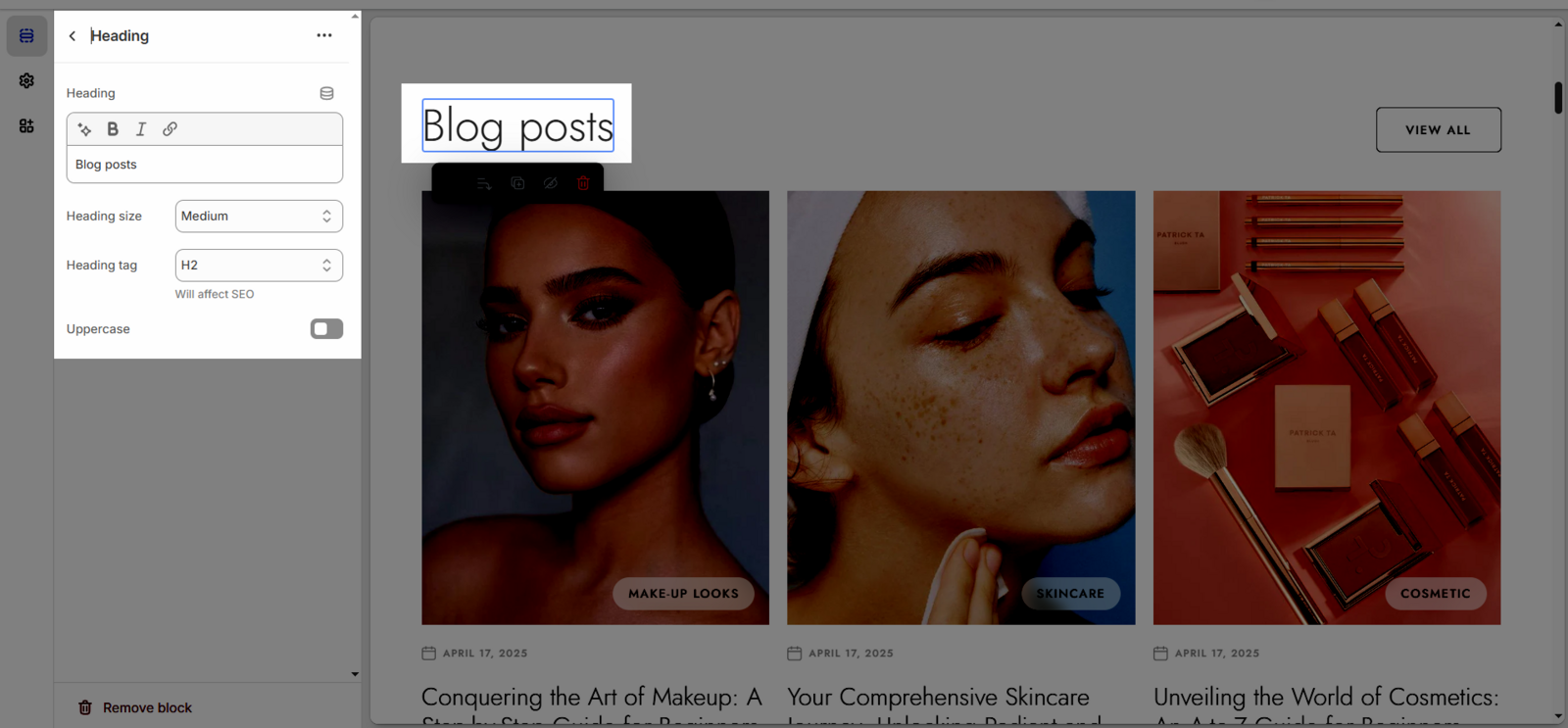1568x728 pixels.
Task: Open the MAKE-UP LOOKS blog thumbnail
Action: (595, 408)
